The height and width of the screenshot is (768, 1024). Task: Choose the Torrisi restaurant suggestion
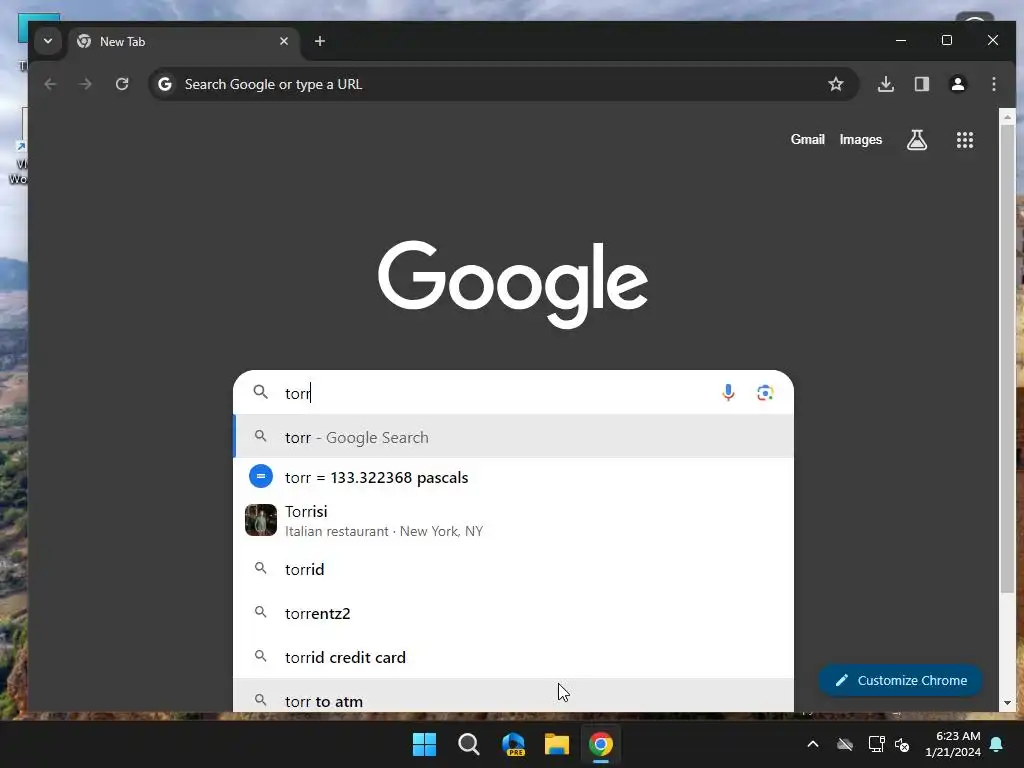click(x=513, y=520)
